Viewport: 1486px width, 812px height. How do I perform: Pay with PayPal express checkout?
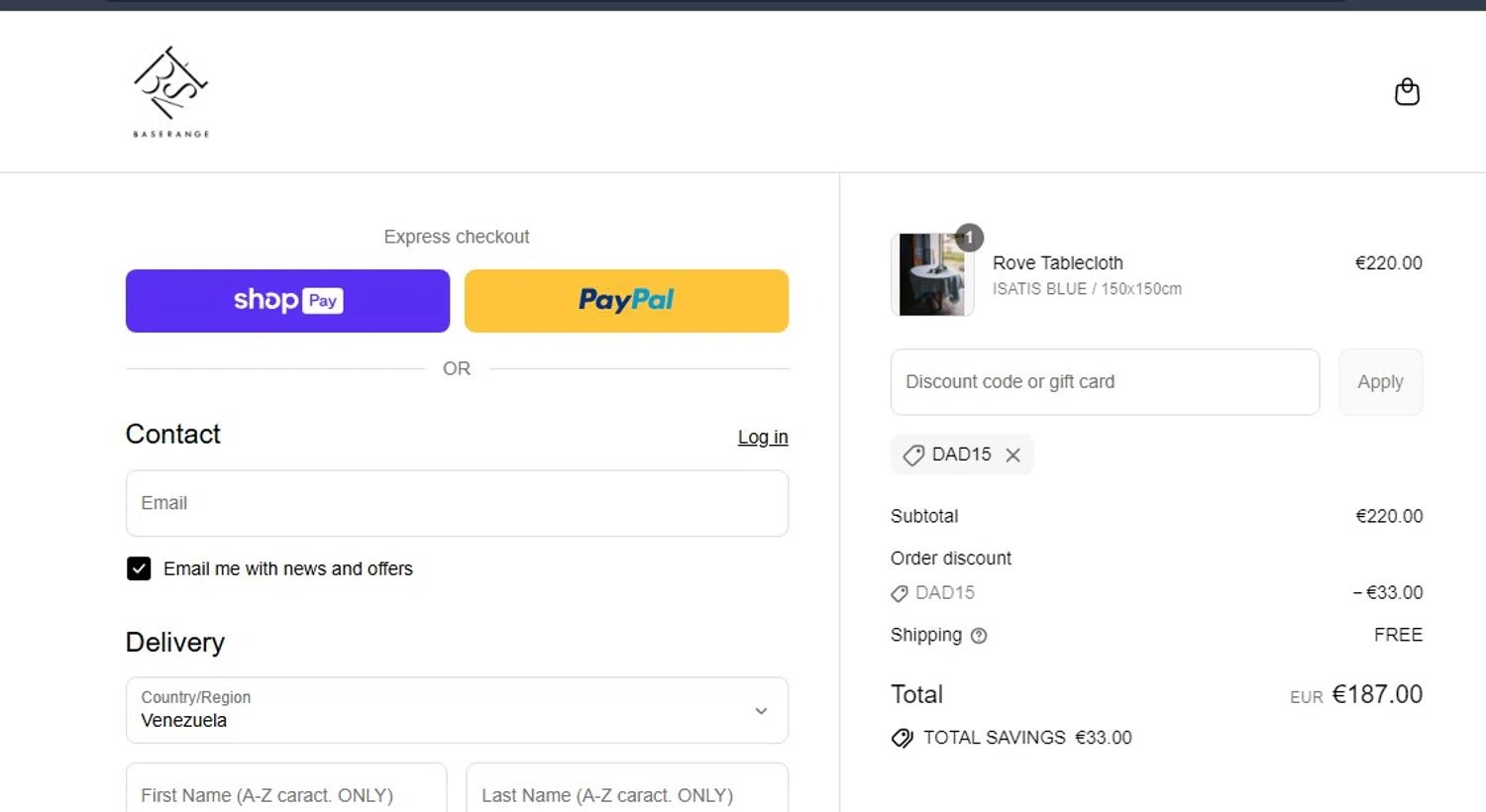626,301
